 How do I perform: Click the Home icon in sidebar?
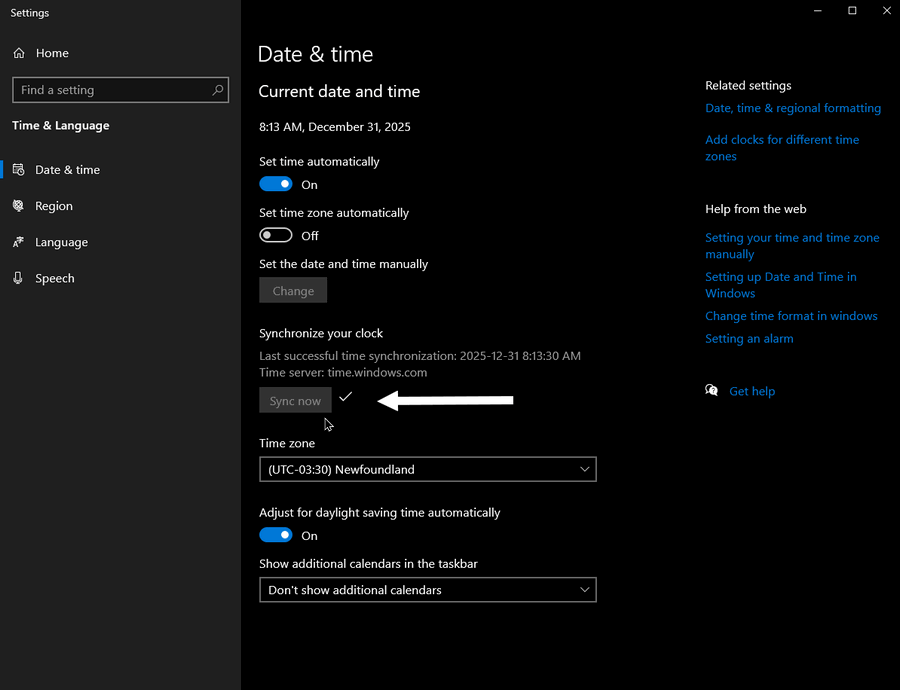[x=19, y=53]
